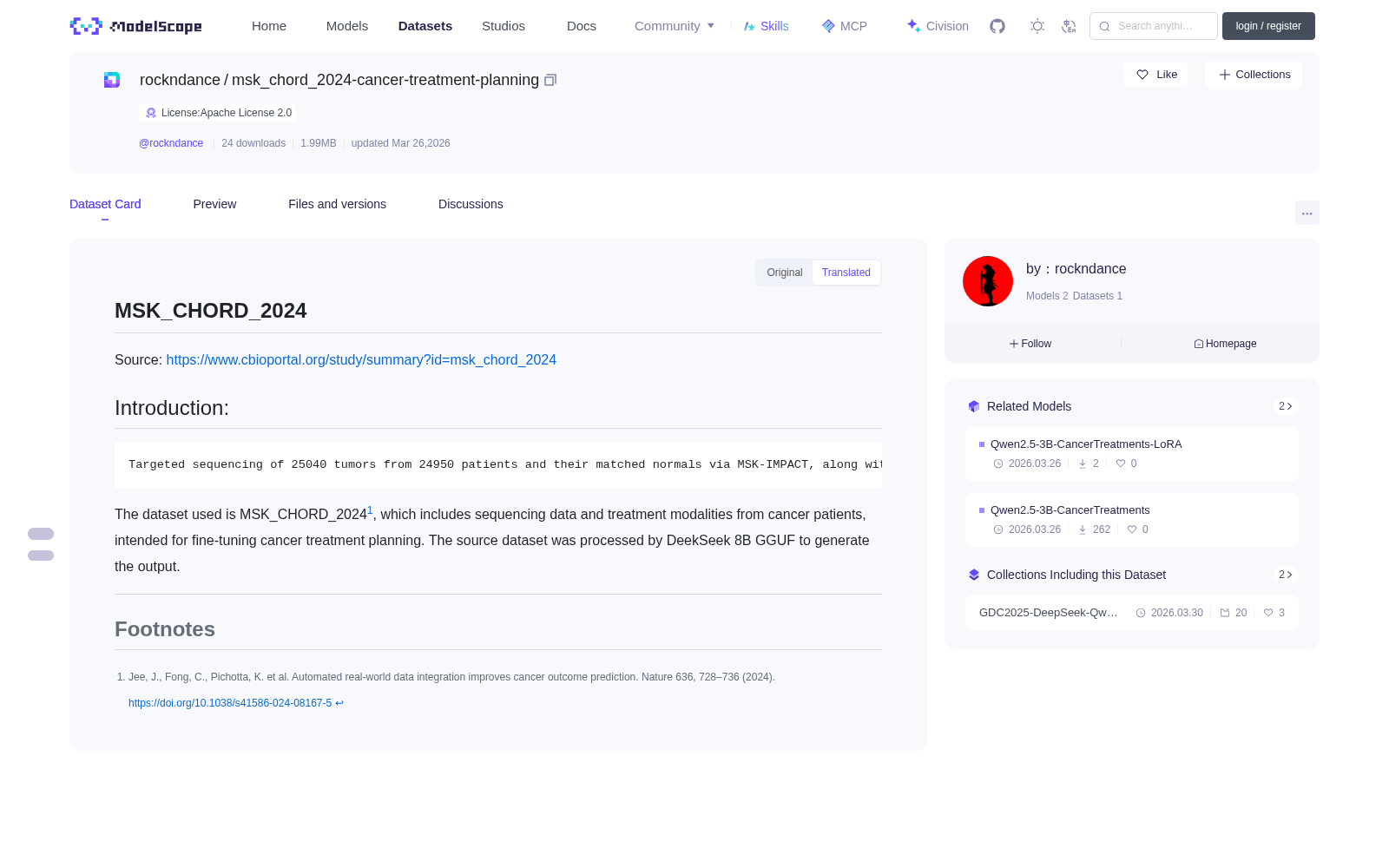The width and height of the screenshot is (1389, 868).
Task: Open Datasets navigation item
Action: coord(425,26)
